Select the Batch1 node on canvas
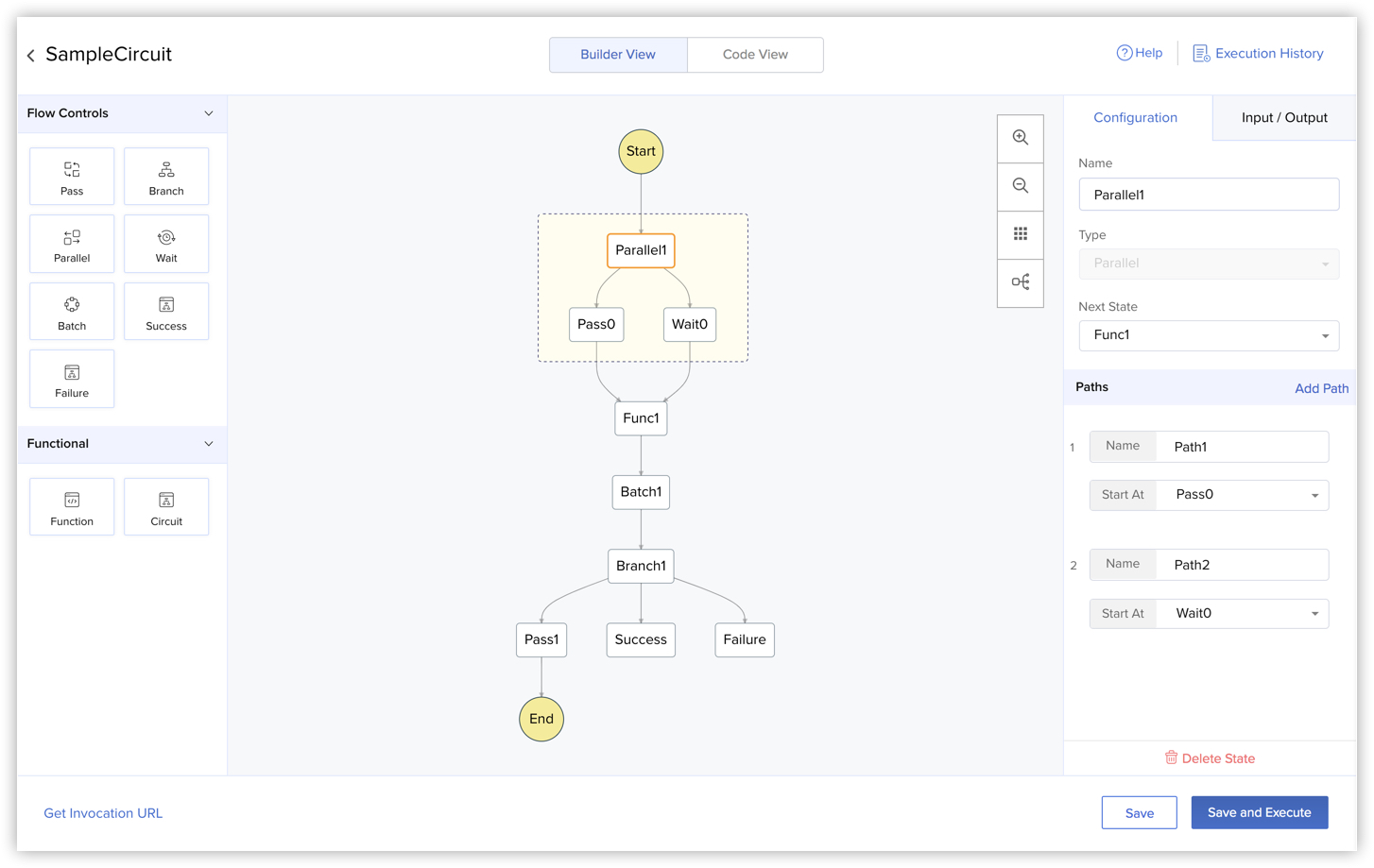The image size is (1374, 868). tap(641, 492)
